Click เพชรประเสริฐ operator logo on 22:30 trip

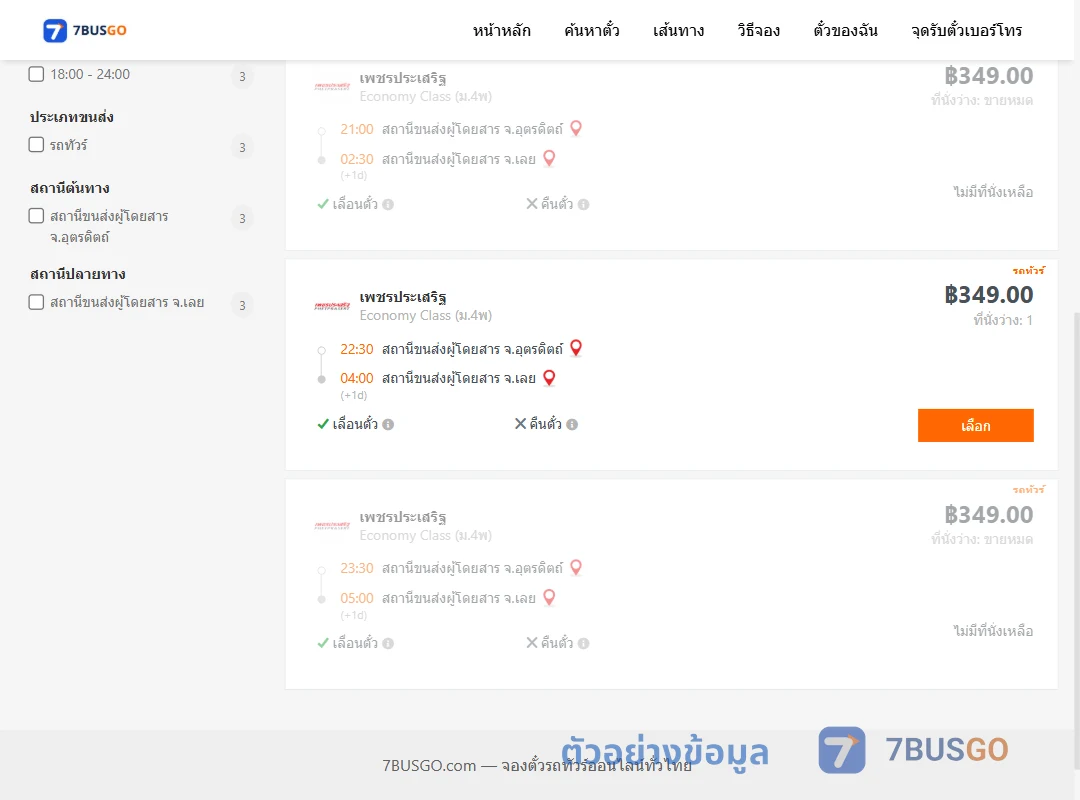point(332,306)
